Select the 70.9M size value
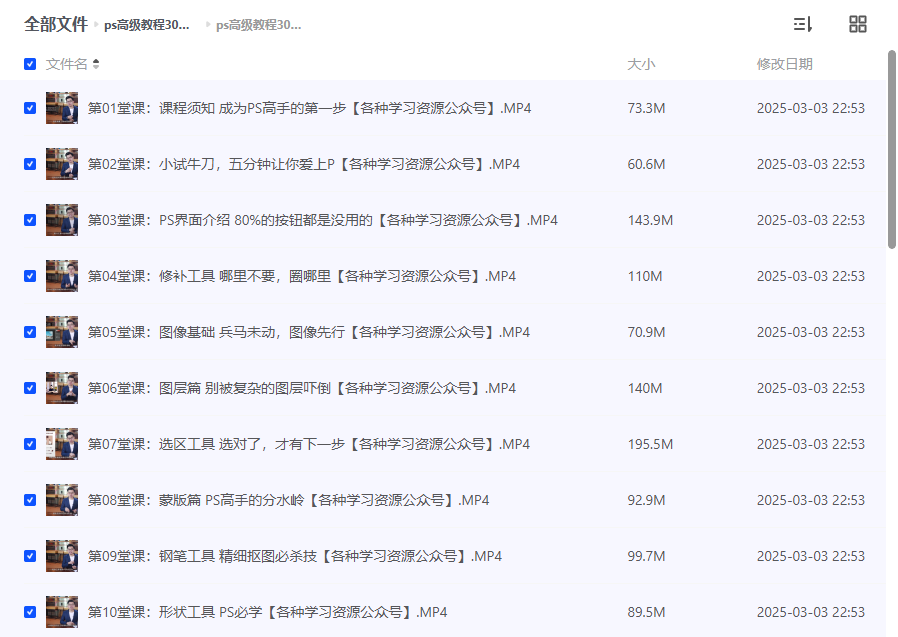This screenshot has height=637, width=898. click(647, 332)
